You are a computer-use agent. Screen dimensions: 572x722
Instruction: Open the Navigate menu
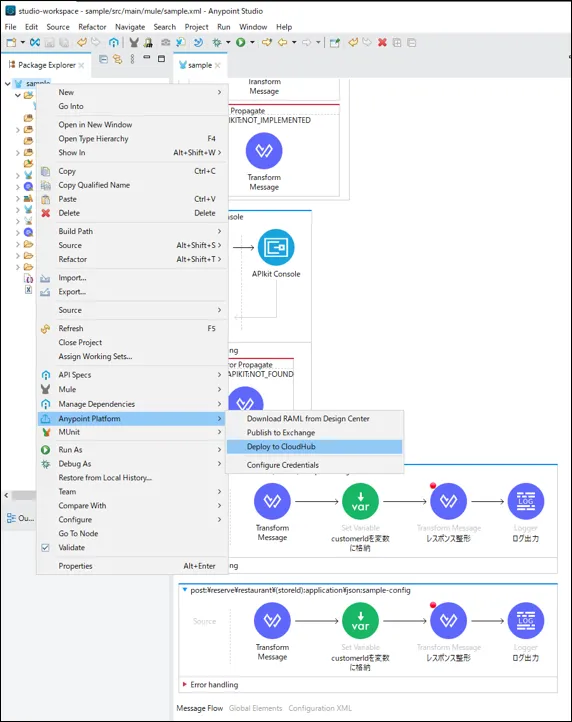tap(130, 27)
